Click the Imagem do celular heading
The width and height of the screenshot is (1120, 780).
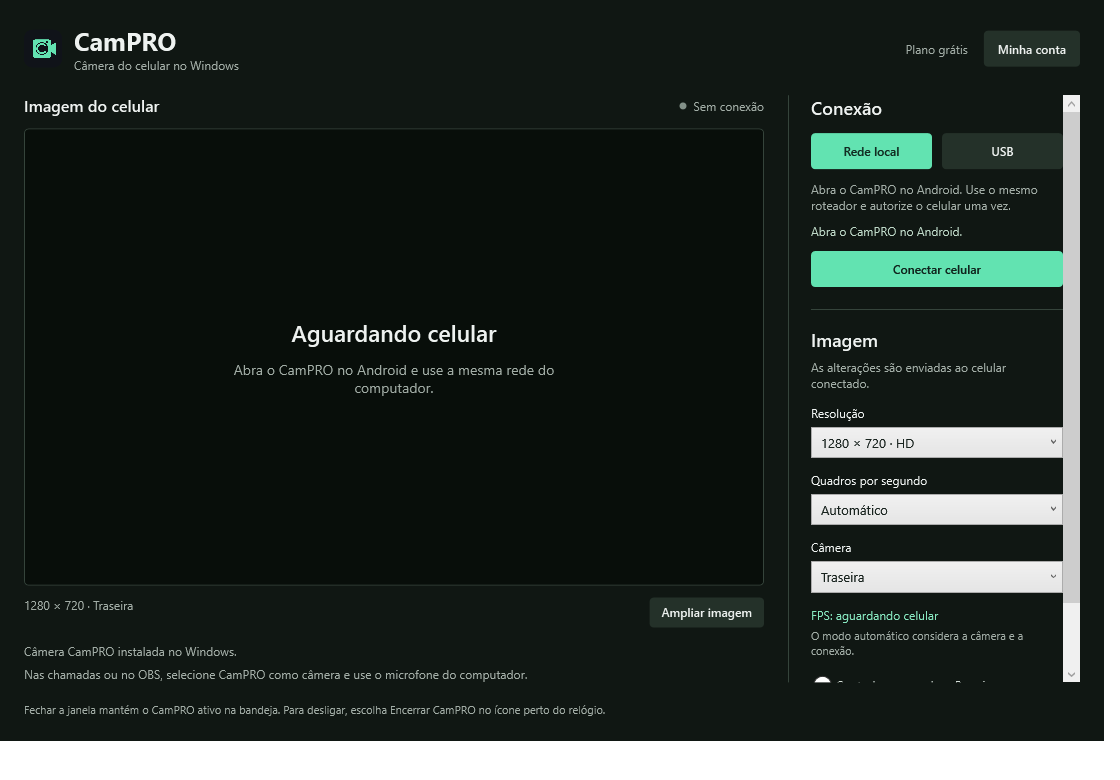(x=91, y=106)
